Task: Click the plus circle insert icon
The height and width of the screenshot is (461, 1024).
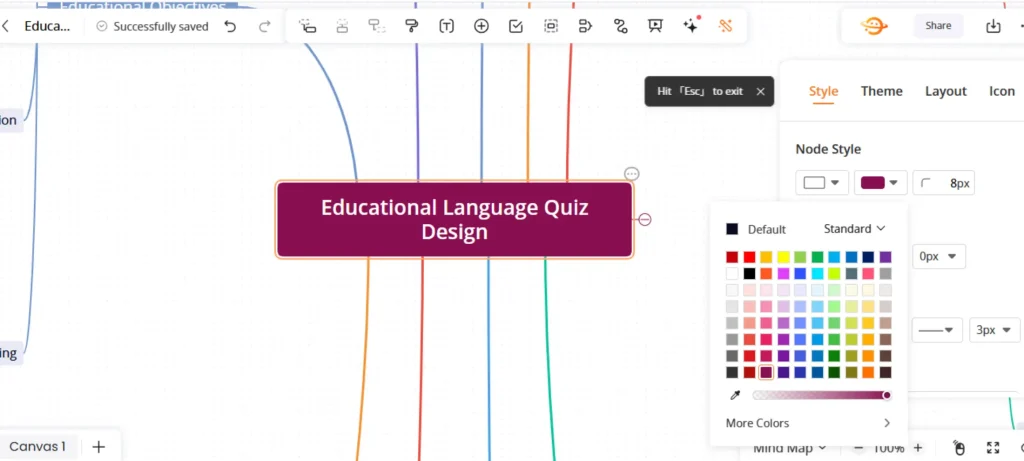Action: (481, 26)
